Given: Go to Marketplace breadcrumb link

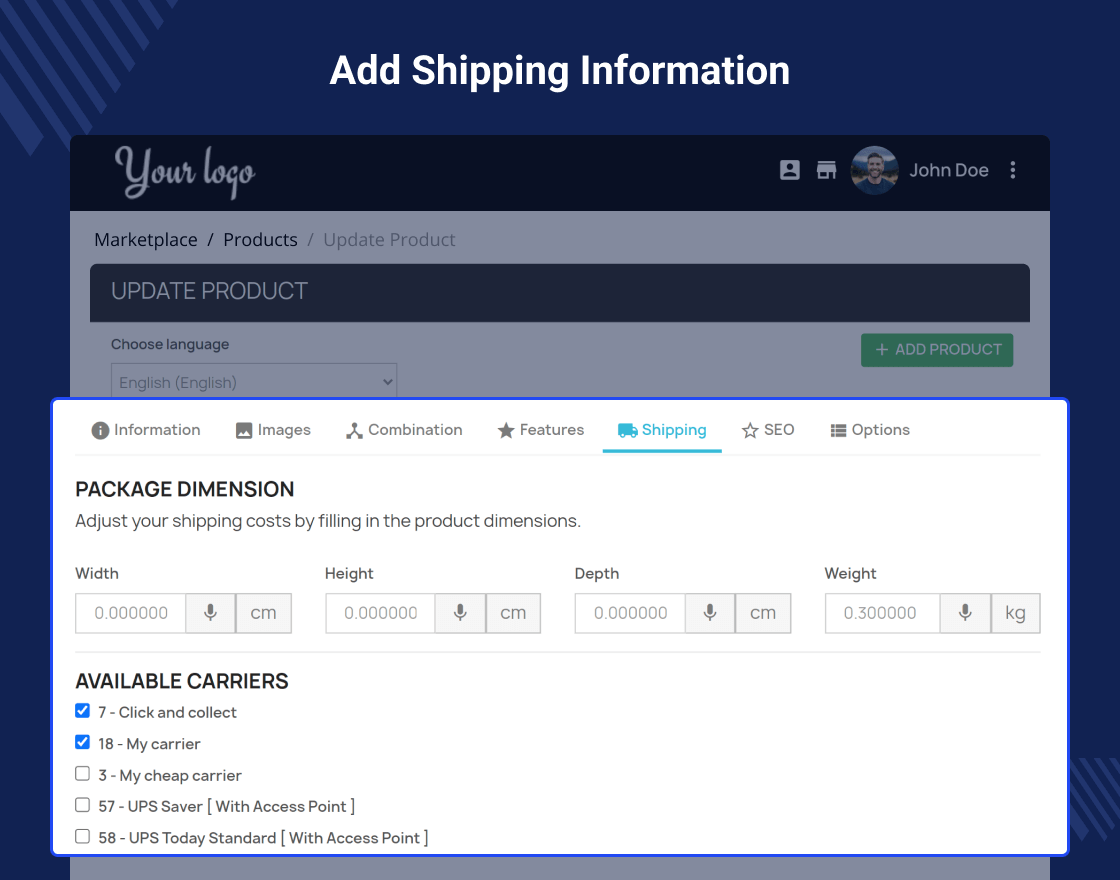Looking at the screenshot, I should [x=146, y=240].
